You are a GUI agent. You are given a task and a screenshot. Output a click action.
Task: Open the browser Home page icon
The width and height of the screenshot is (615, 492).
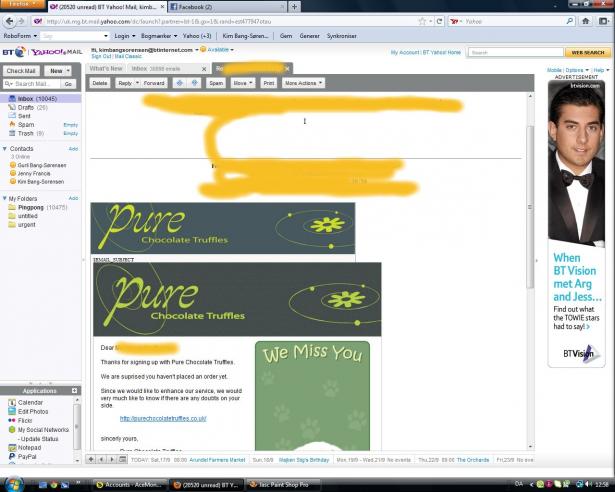pos(586,21)
